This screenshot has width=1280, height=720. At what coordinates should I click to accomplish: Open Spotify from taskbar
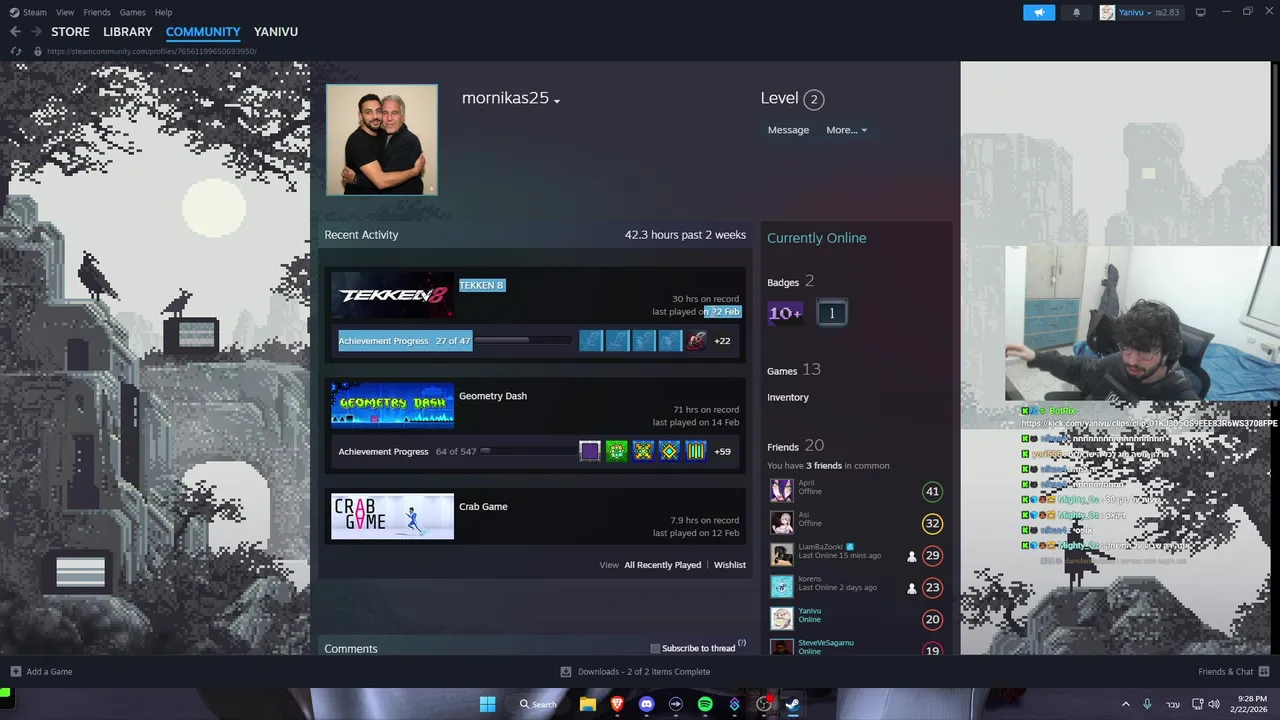click(705, 704)
